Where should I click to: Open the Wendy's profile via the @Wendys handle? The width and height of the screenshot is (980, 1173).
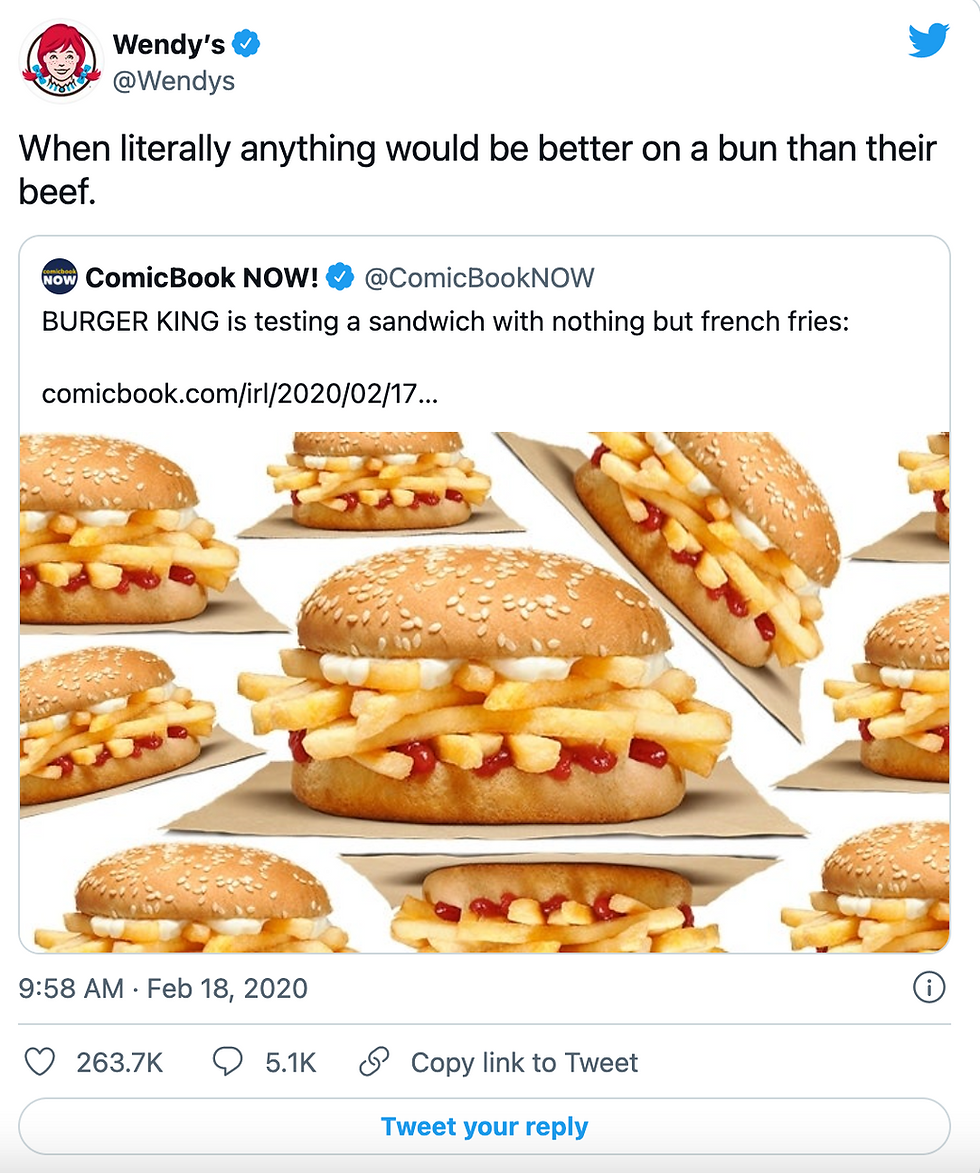[175, 81]
